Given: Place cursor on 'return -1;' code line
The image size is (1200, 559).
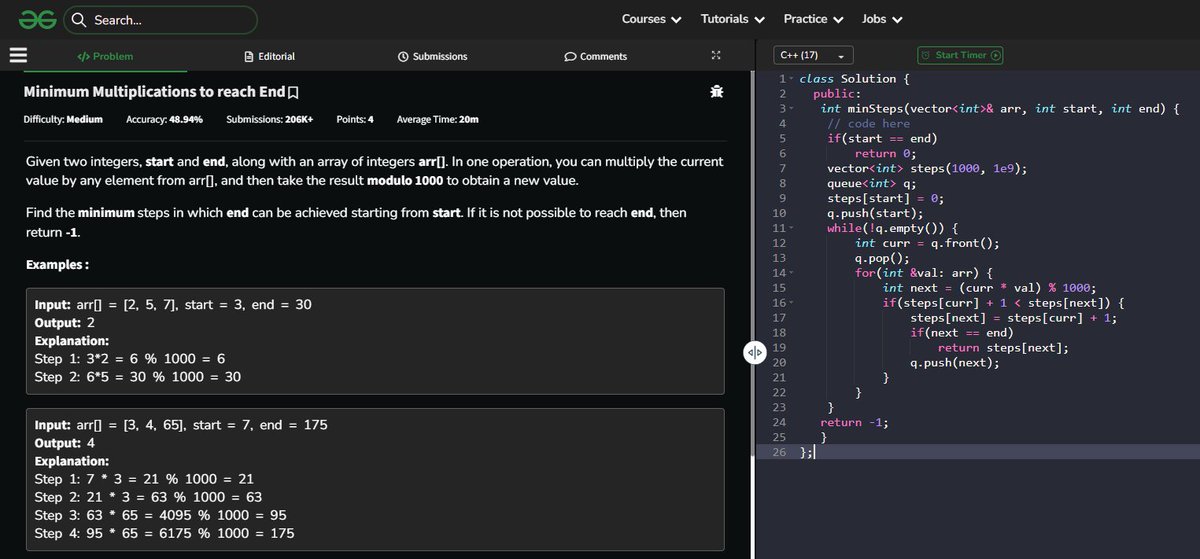Looking at the screenshot, I should pyautogui.click(x=854, y=422).
